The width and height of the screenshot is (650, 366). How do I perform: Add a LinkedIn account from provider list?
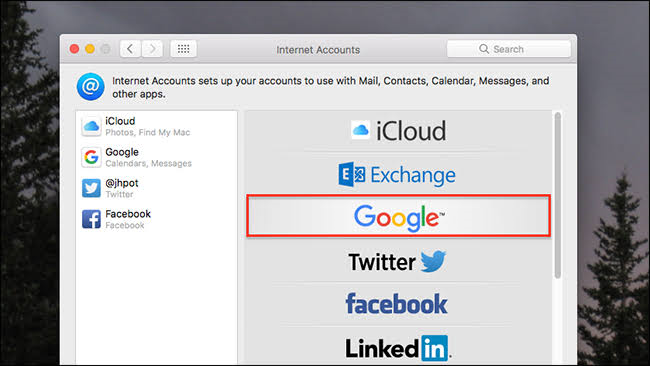click(398, 348)
